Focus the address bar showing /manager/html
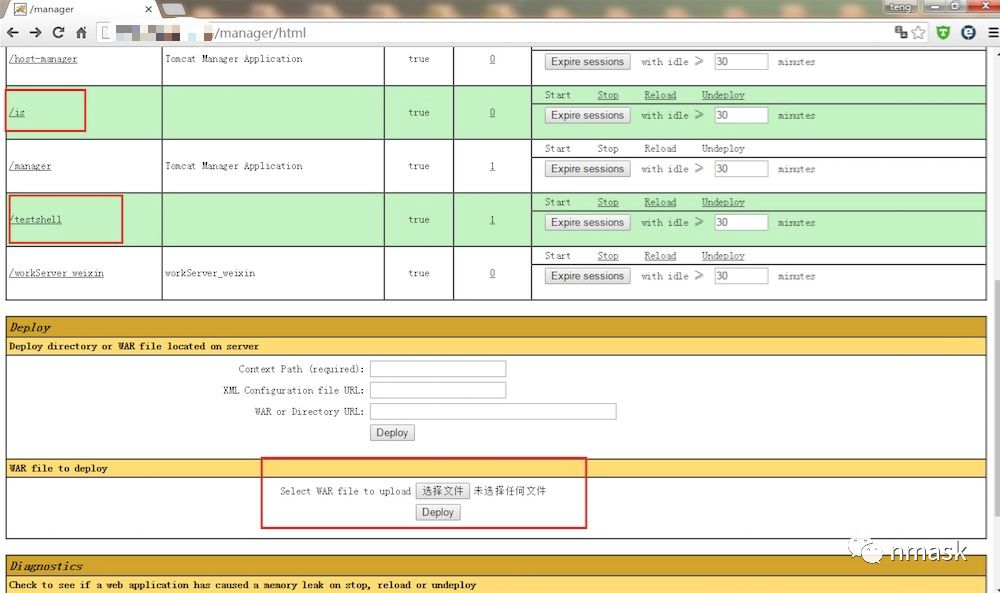This screenshot has height=593, width=1000. point(497,33)
